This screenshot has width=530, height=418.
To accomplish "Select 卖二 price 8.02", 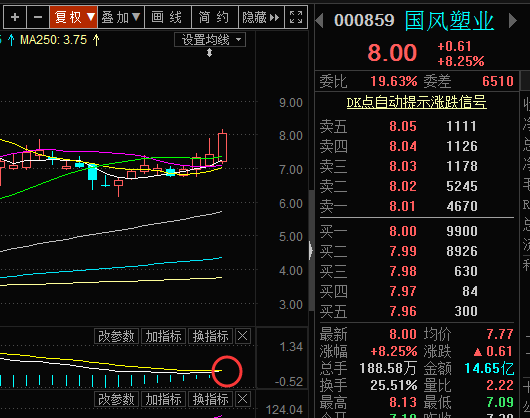I will (403, 186).
